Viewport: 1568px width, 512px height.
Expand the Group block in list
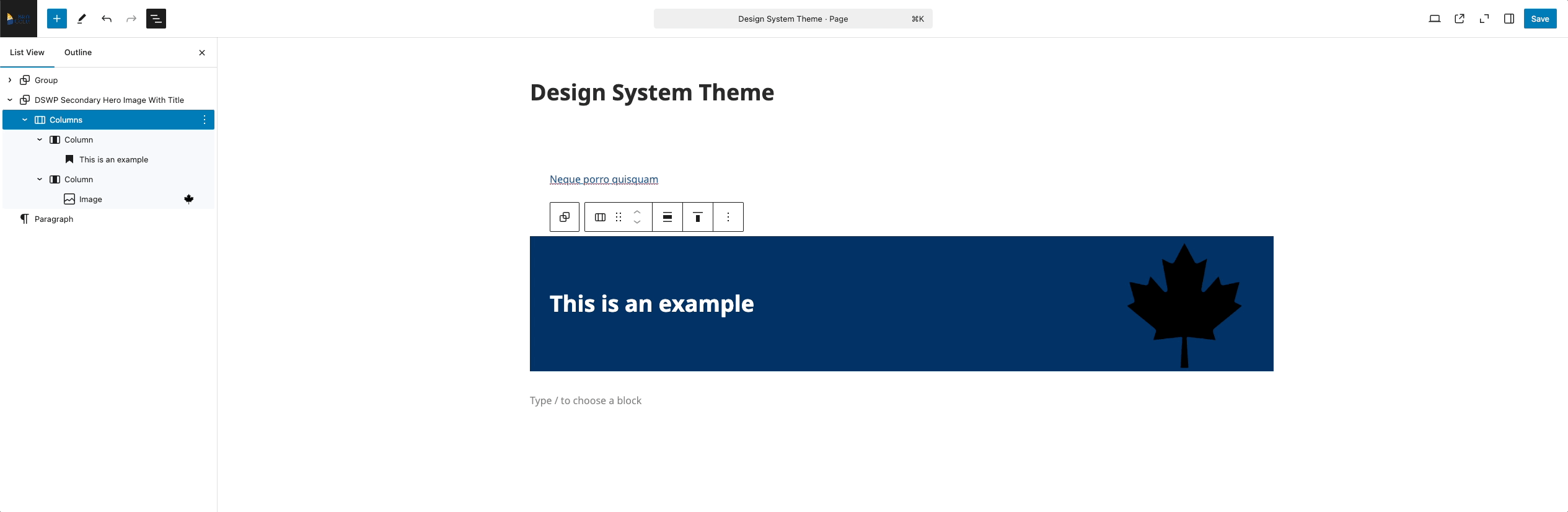pyautogui.click(x=10, y=80)
